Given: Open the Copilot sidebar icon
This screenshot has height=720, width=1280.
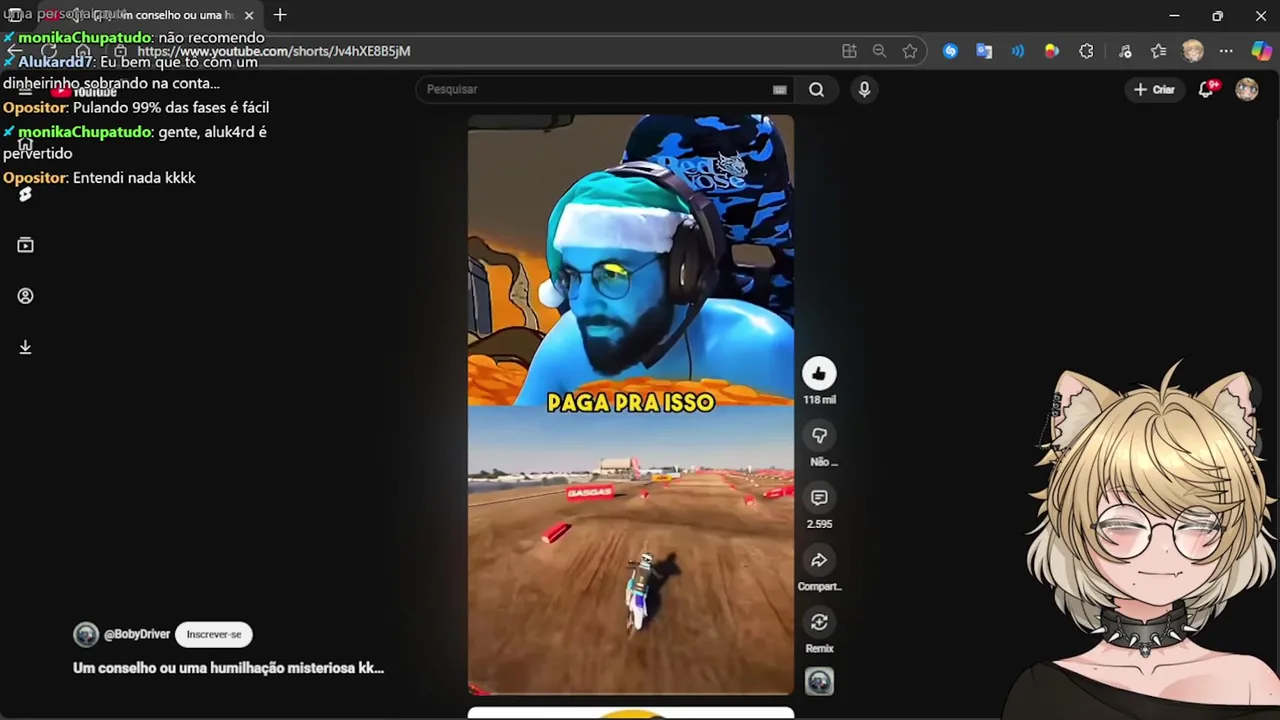Looking at the screenshot, I should [1261, 51].
